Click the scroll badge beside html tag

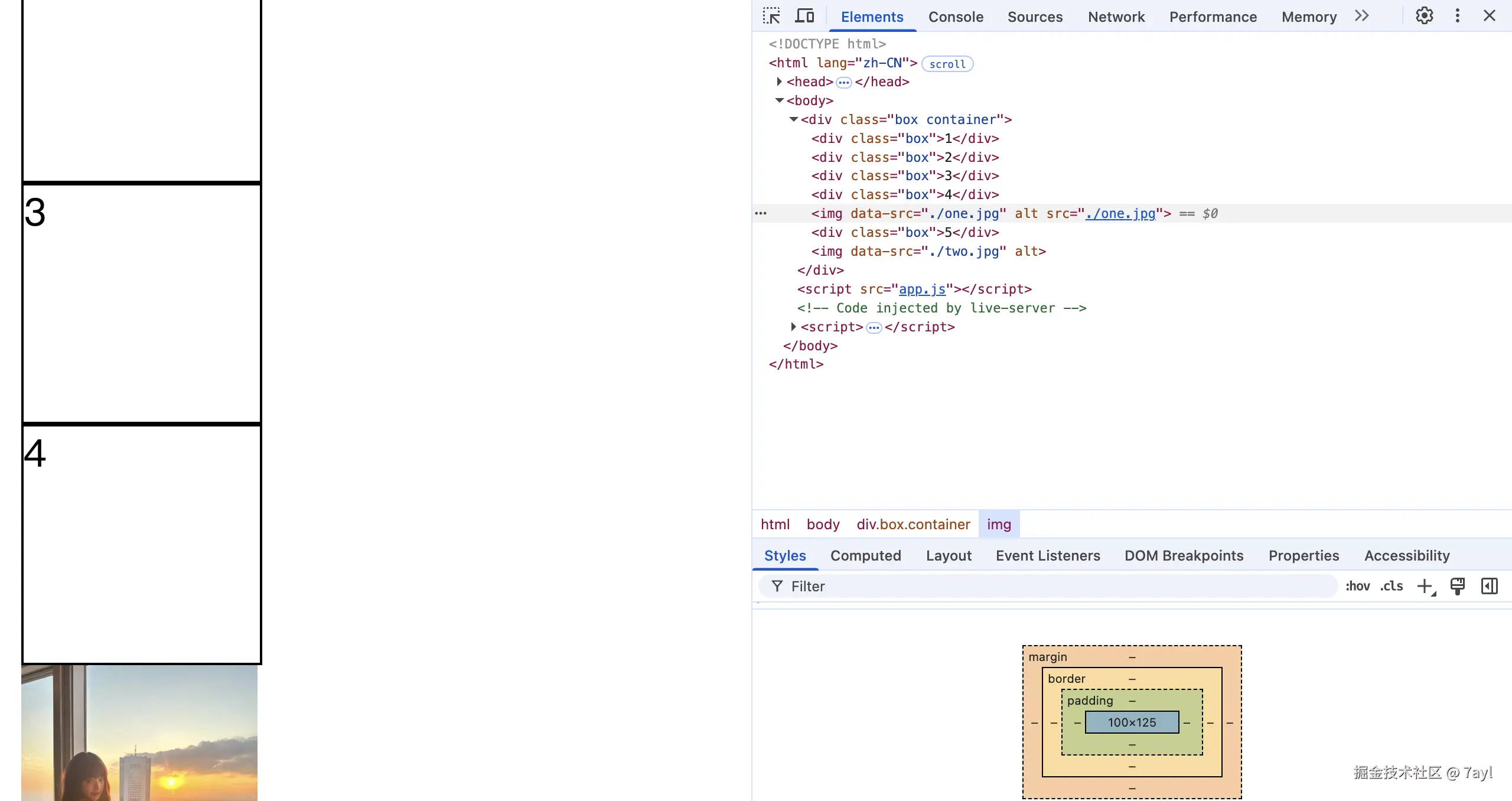[947, 64]
